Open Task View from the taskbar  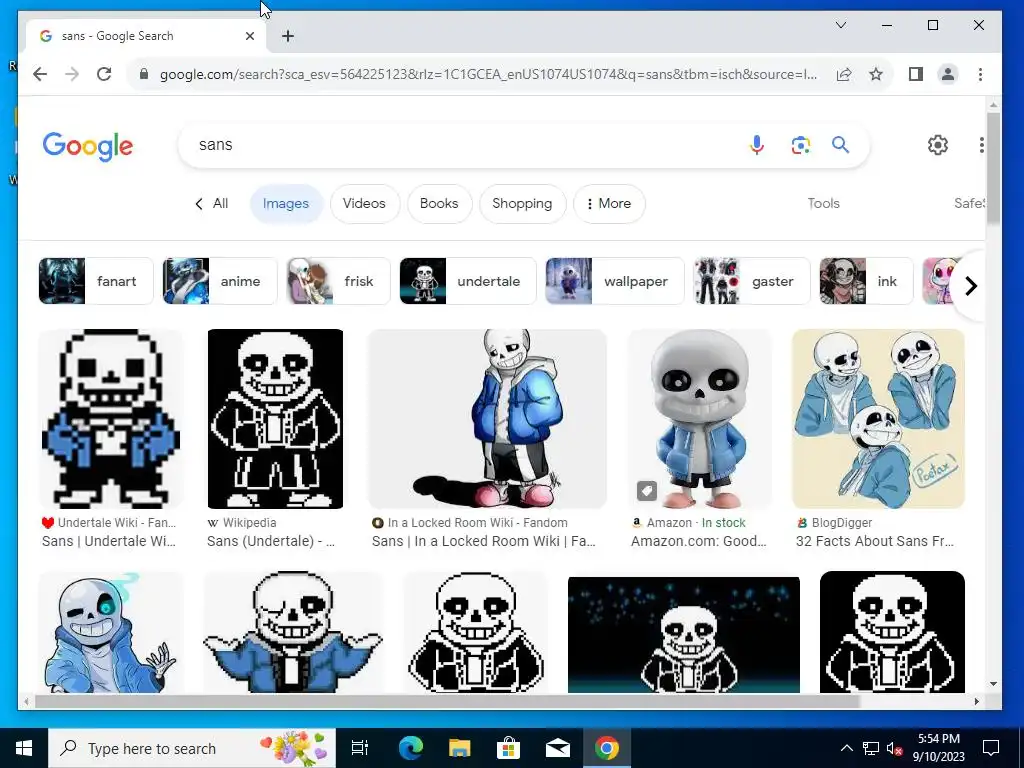click(360, 748)
